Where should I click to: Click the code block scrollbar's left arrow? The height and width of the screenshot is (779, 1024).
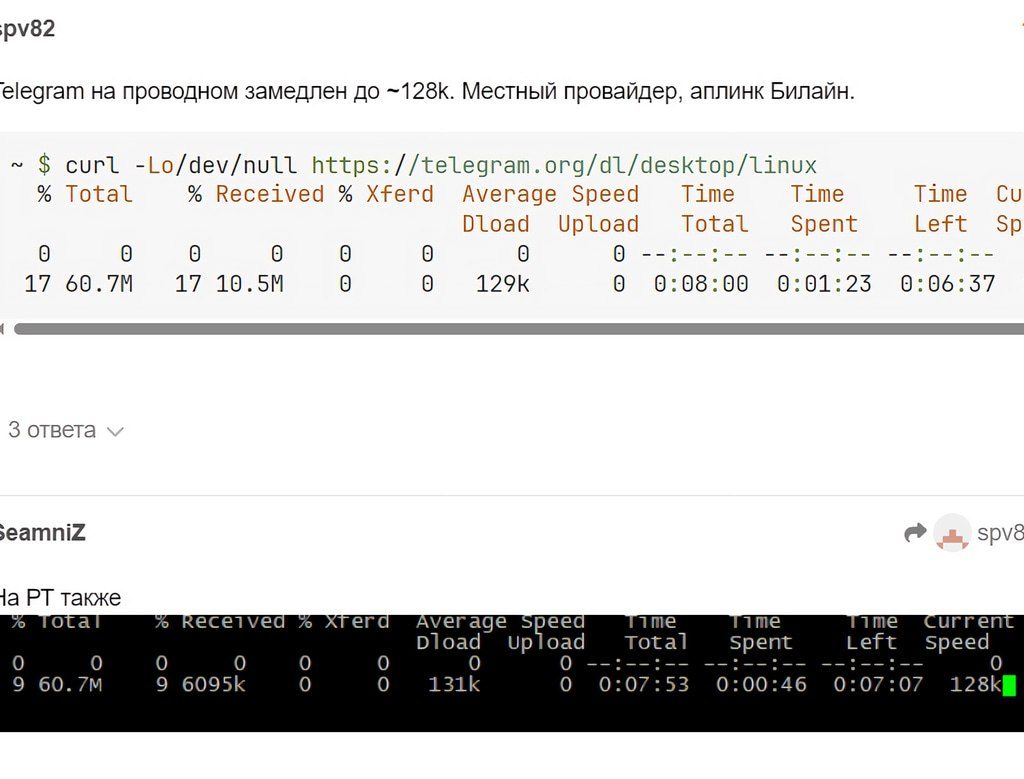3,328
